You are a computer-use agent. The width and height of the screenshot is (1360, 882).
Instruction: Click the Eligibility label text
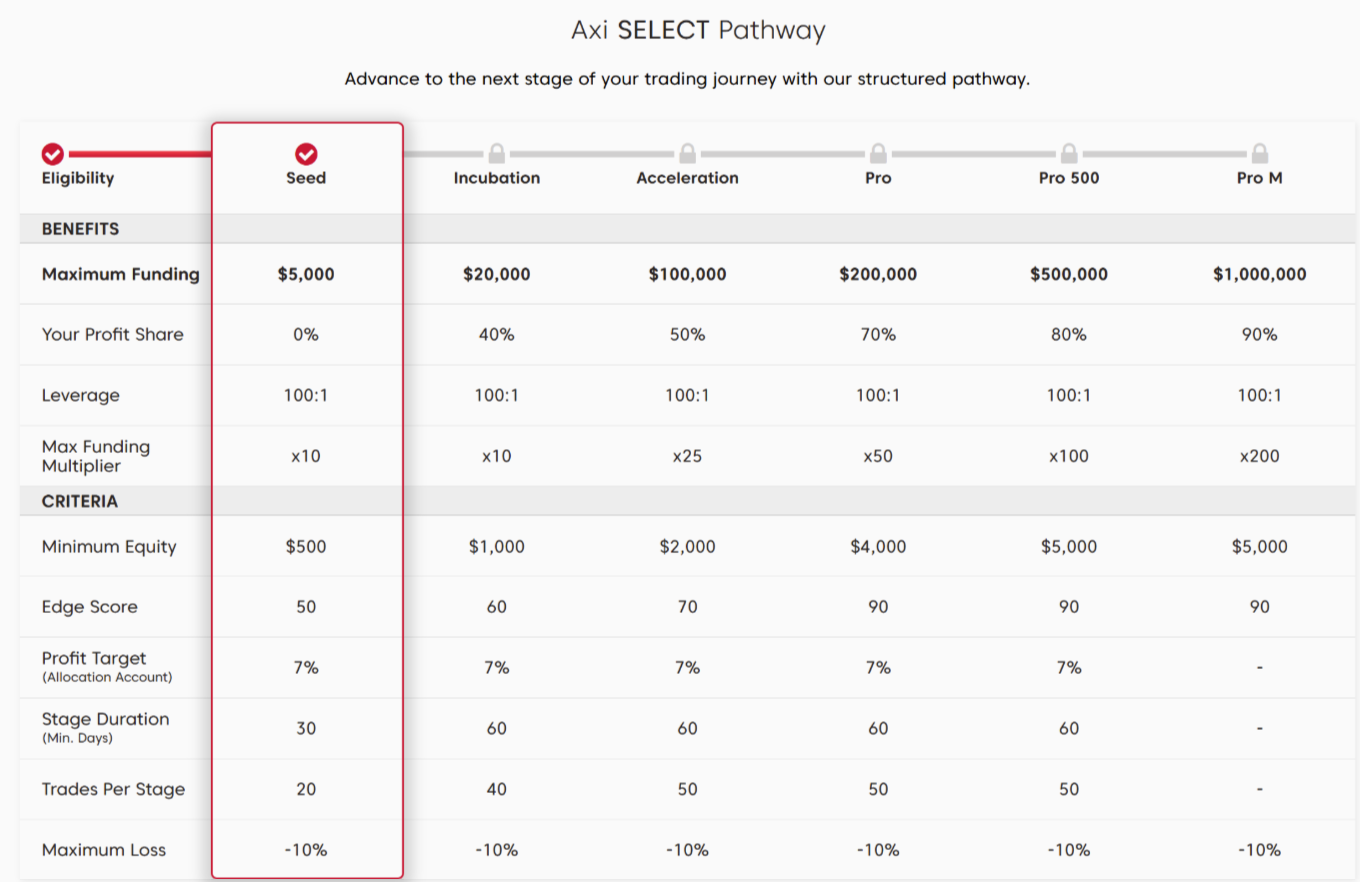pos(78,178)
